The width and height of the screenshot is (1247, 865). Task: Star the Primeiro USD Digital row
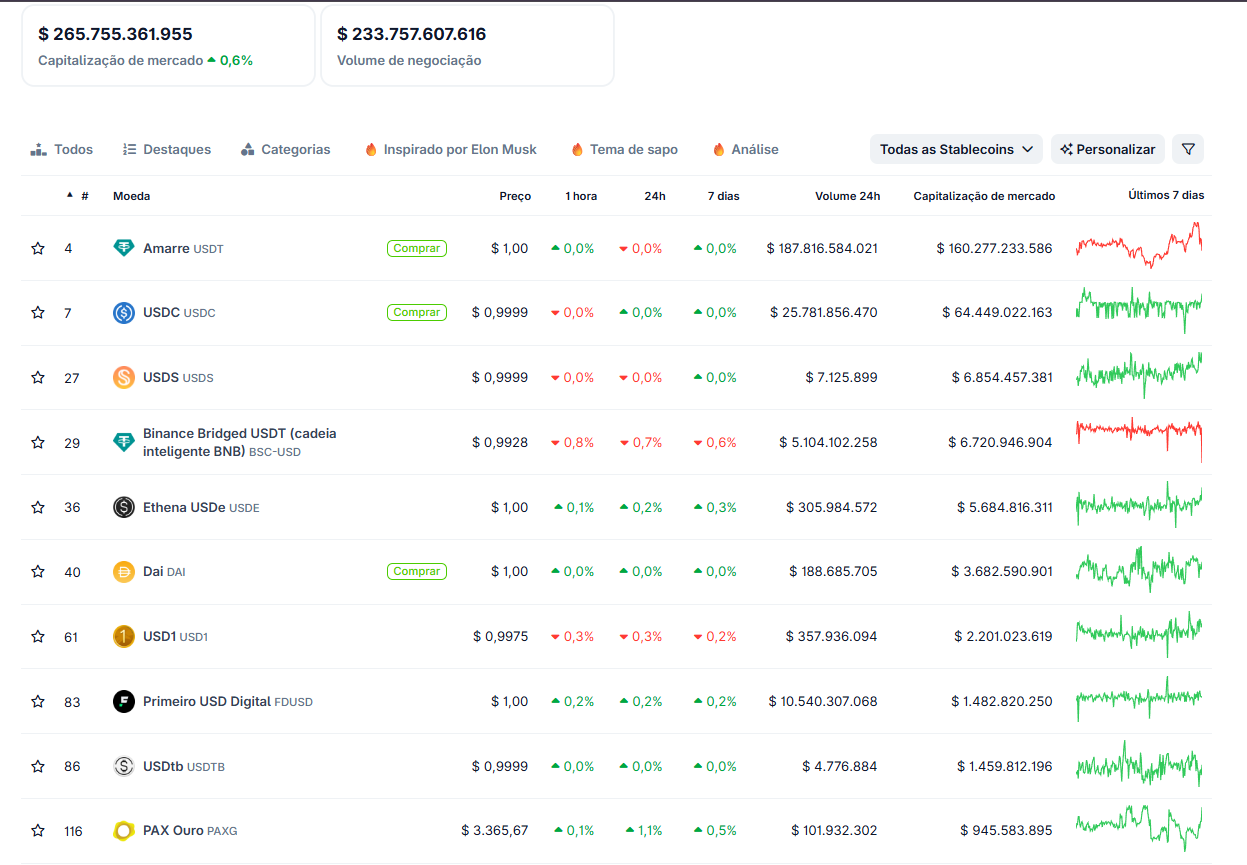(38, 701)
